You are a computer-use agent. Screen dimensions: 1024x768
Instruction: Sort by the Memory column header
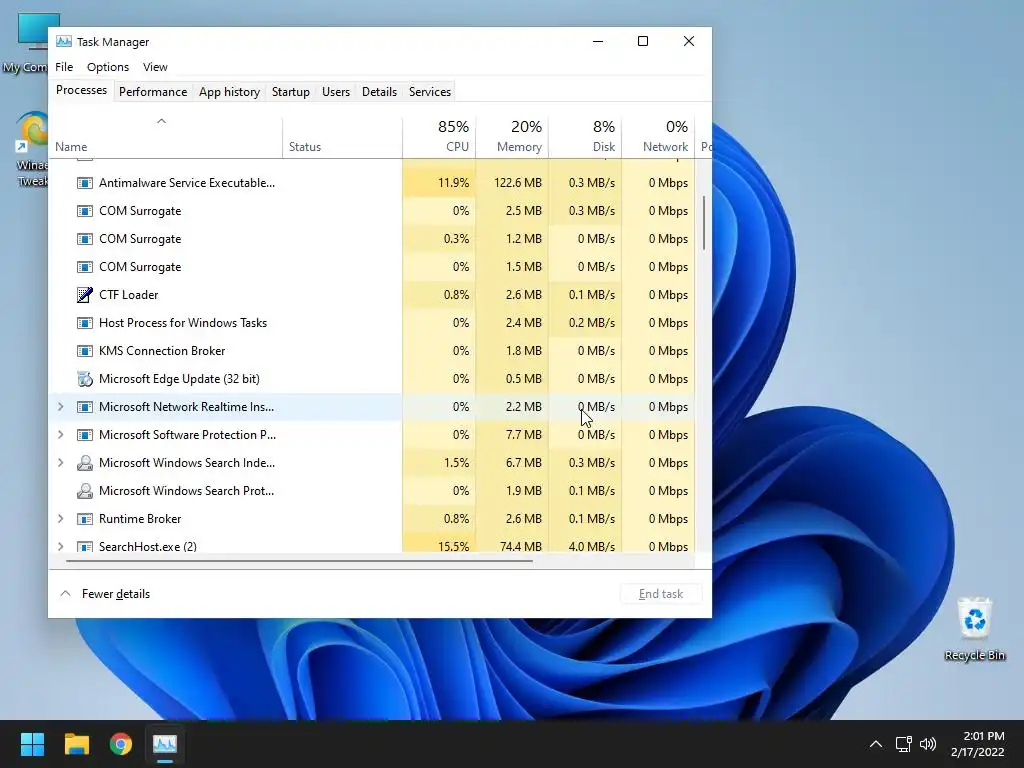(512, 137)
